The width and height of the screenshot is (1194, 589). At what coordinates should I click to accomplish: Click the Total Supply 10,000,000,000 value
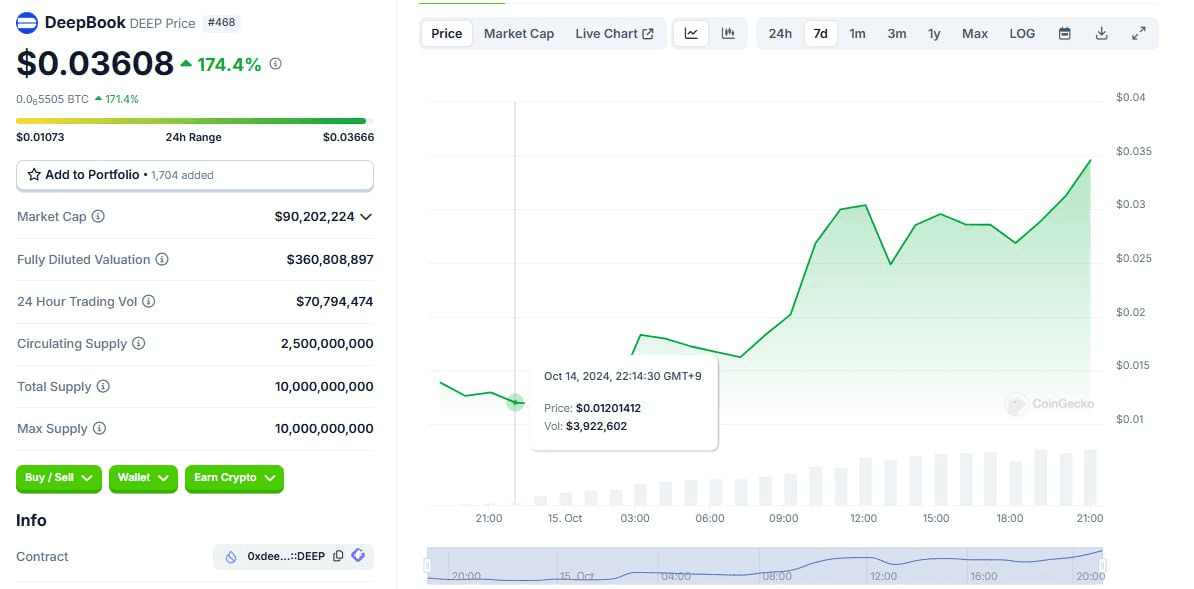(324, 386)
